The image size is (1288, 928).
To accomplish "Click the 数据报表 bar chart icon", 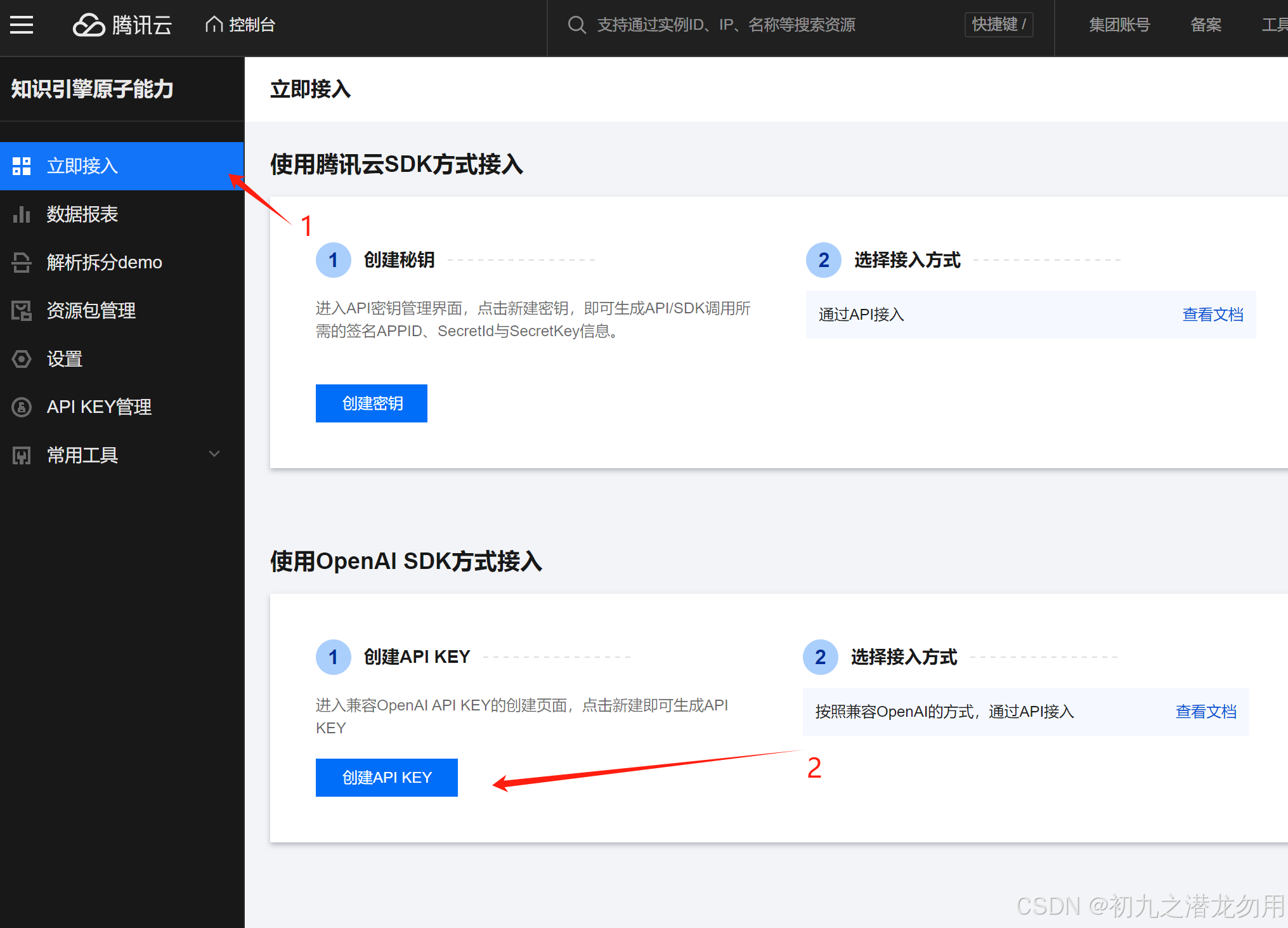I will coord(22,214).
